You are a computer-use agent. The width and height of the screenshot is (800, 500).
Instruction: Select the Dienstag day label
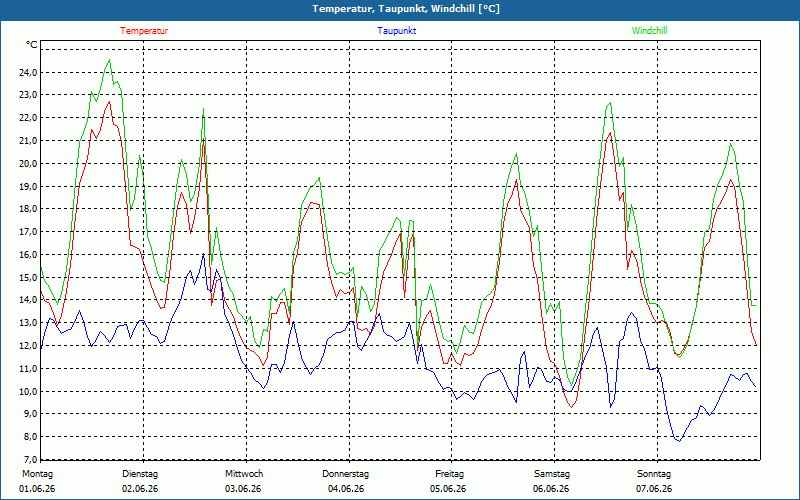[140, 474]
